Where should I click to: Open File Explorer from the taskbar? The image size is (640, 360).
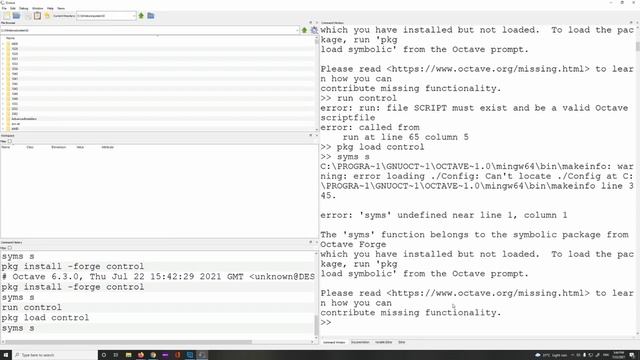tap(128, 355)
